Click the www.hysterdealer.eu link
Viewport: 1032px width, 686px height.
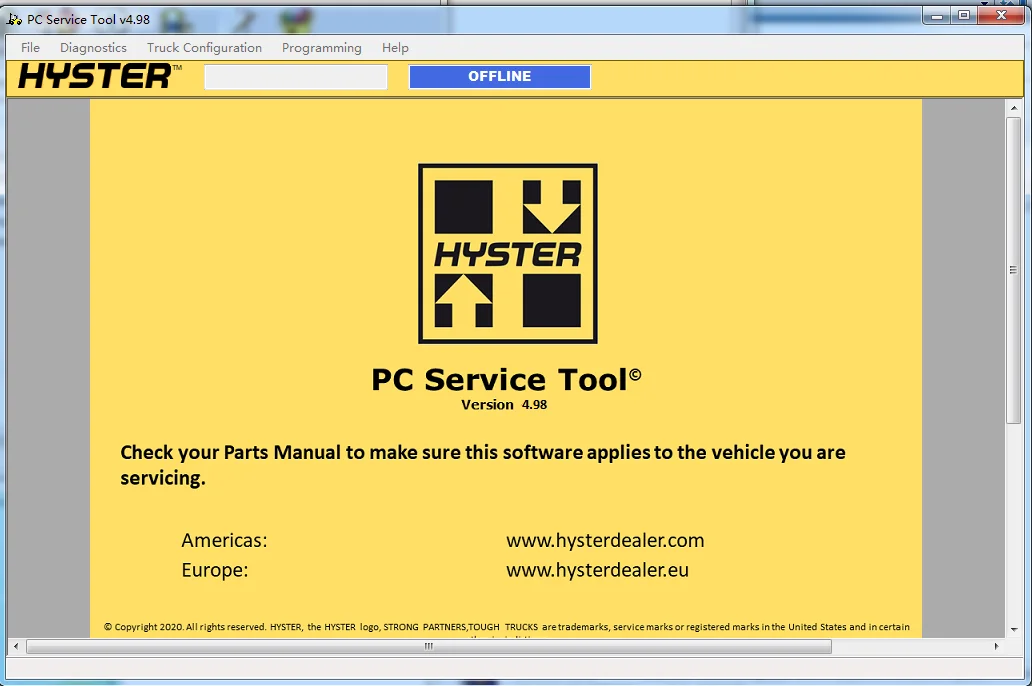[x=597, y=569]
